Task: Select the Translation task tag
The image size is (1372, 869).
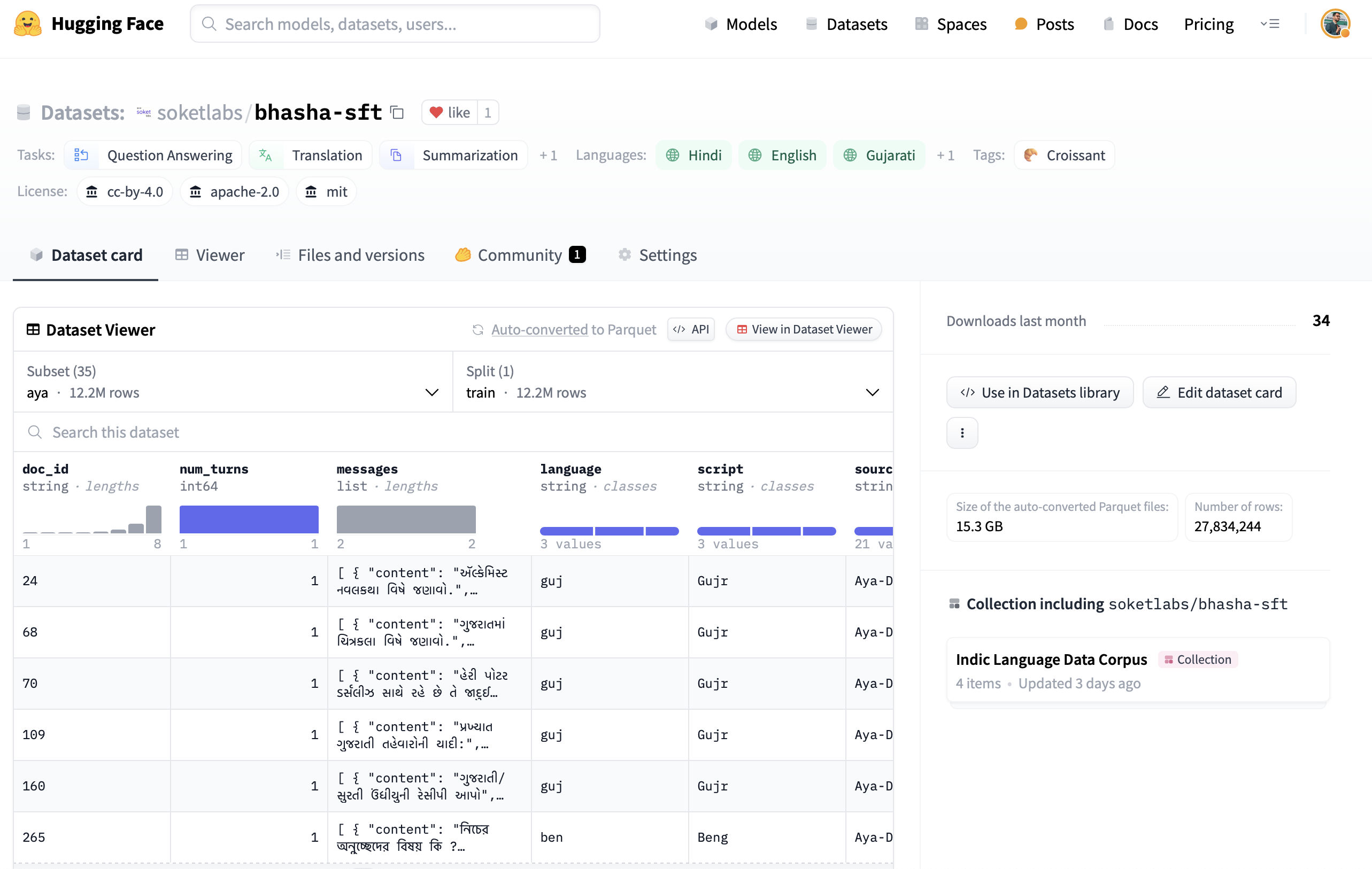Action: [311, 156]
